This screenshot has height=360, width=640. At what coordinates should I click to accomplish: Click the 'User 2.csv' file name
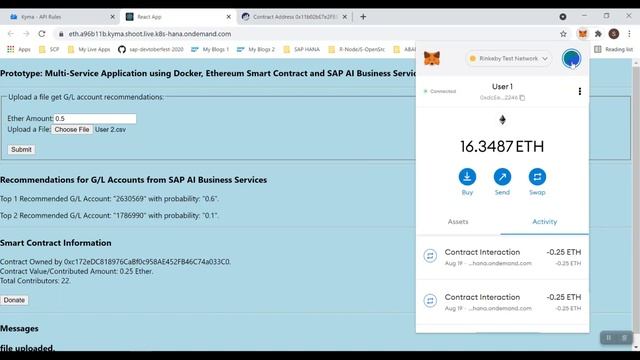110,129
